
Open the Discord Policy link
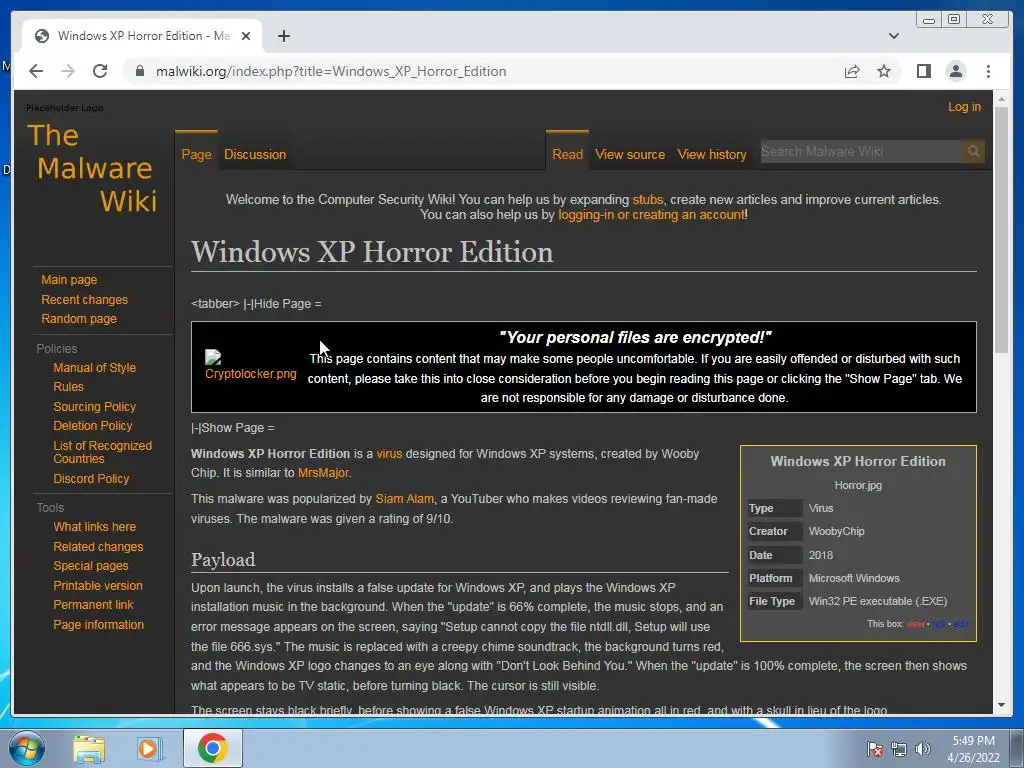(91, 479)
